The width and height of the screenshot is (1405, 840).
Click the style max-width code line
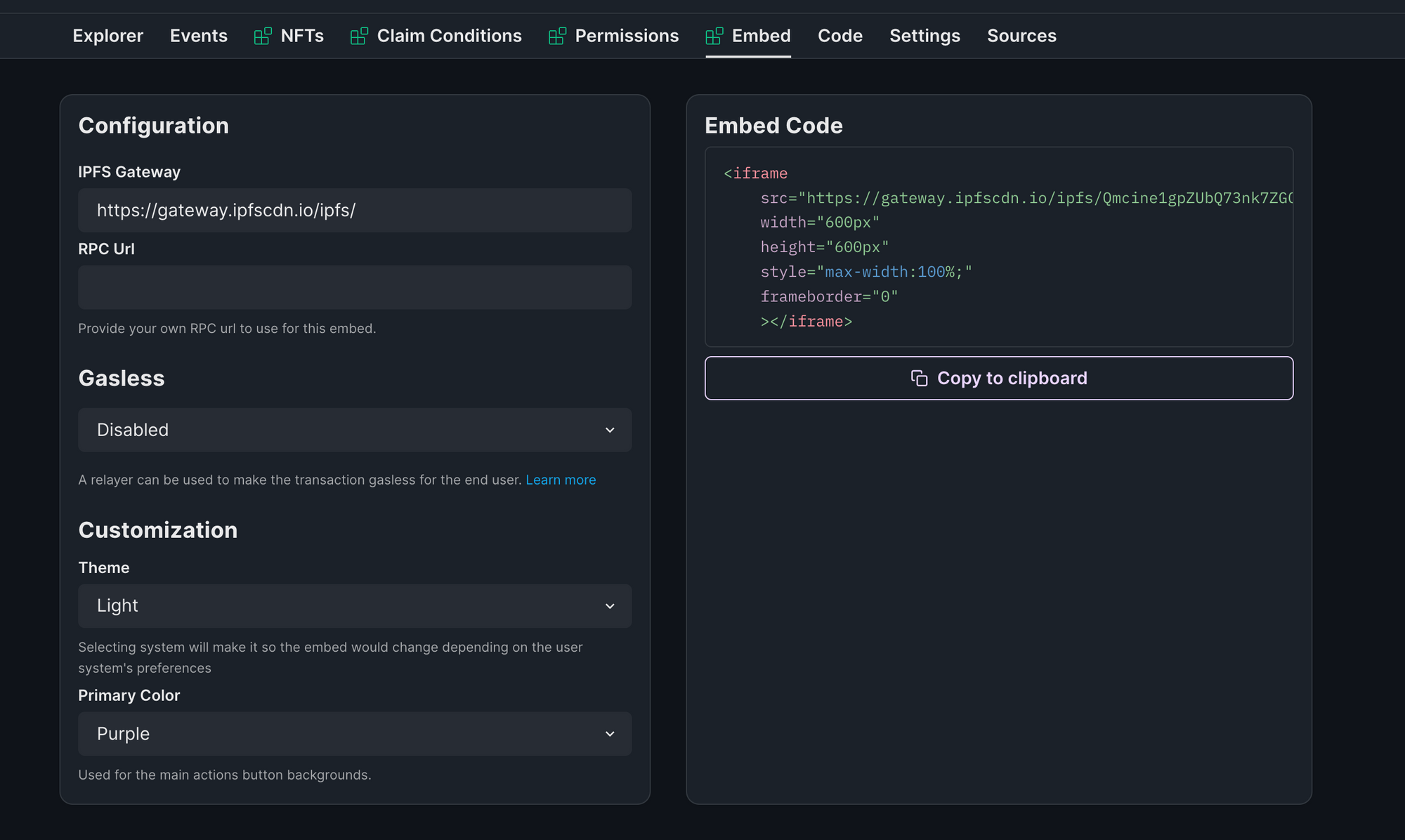[x=866, y=272]
